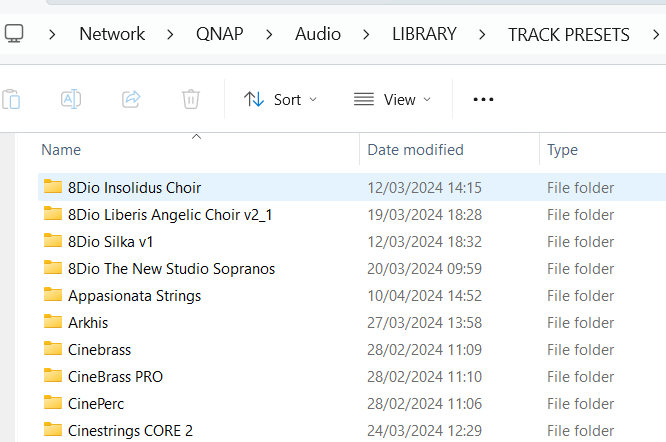The width and height of the screenshot is (666, 442).
Task: Select the CinePerc folder name
Action: coord(96,404)
